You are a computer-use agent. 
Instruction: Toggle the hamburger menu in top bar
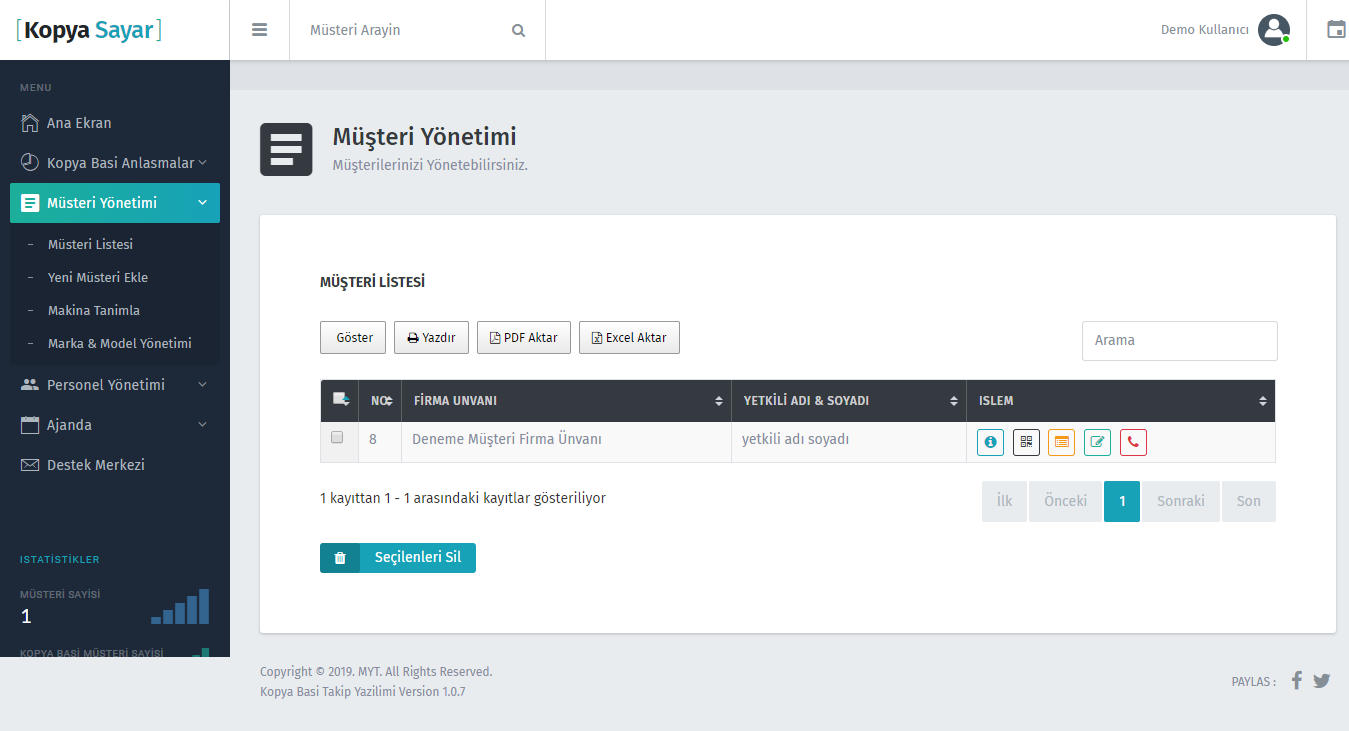pos(260,30)
